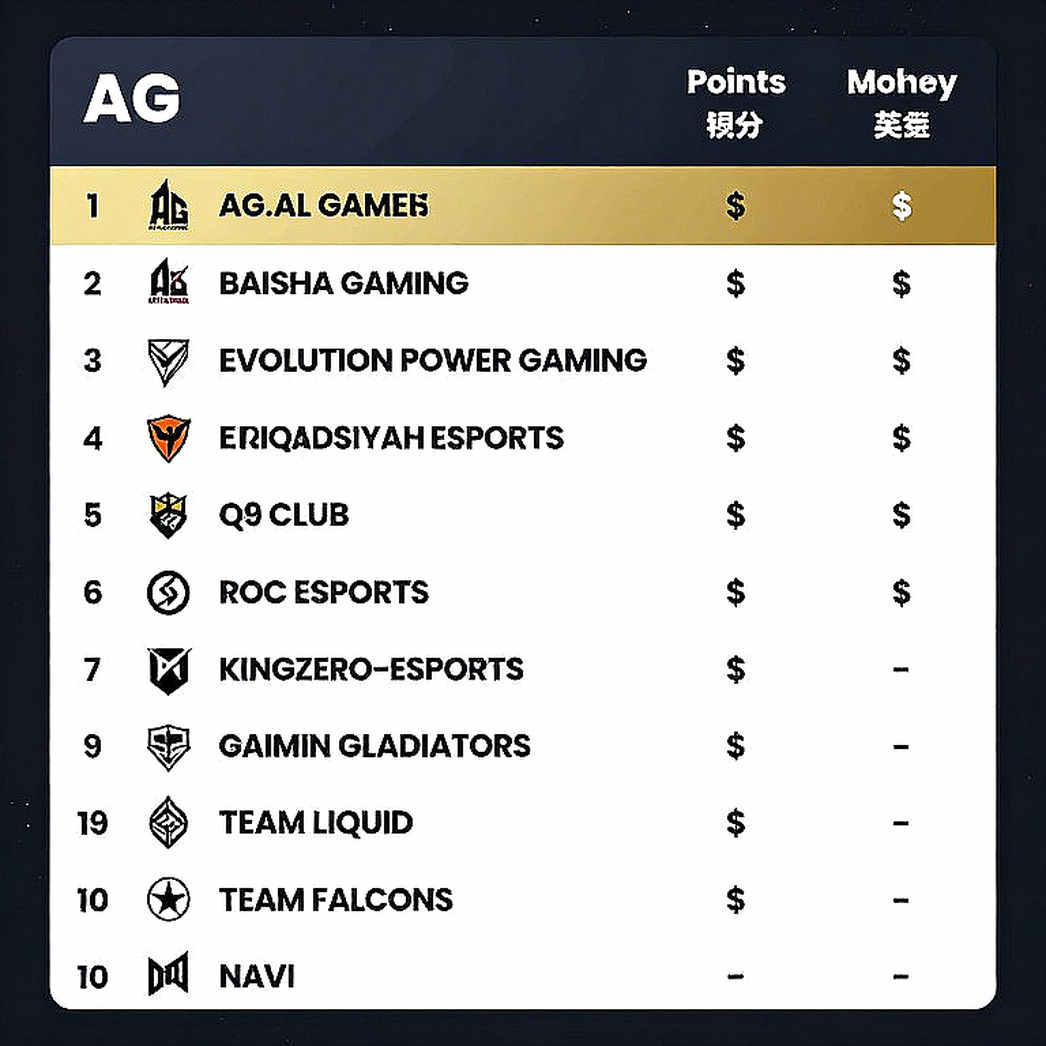
Task: Sort by the Points column header
Action: point(736,103)
